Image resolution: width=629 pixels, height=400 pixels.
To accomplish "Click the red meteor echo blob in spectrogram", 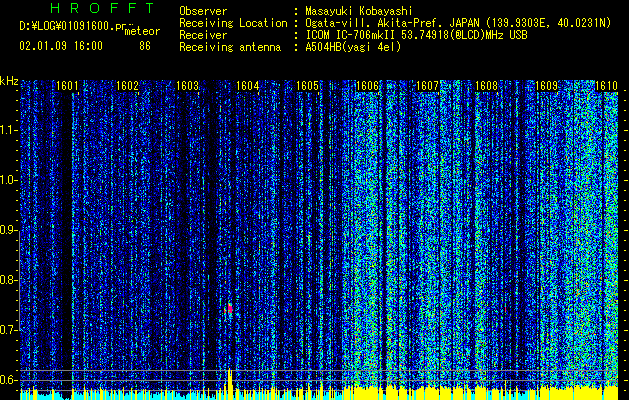I will point(229,308).
